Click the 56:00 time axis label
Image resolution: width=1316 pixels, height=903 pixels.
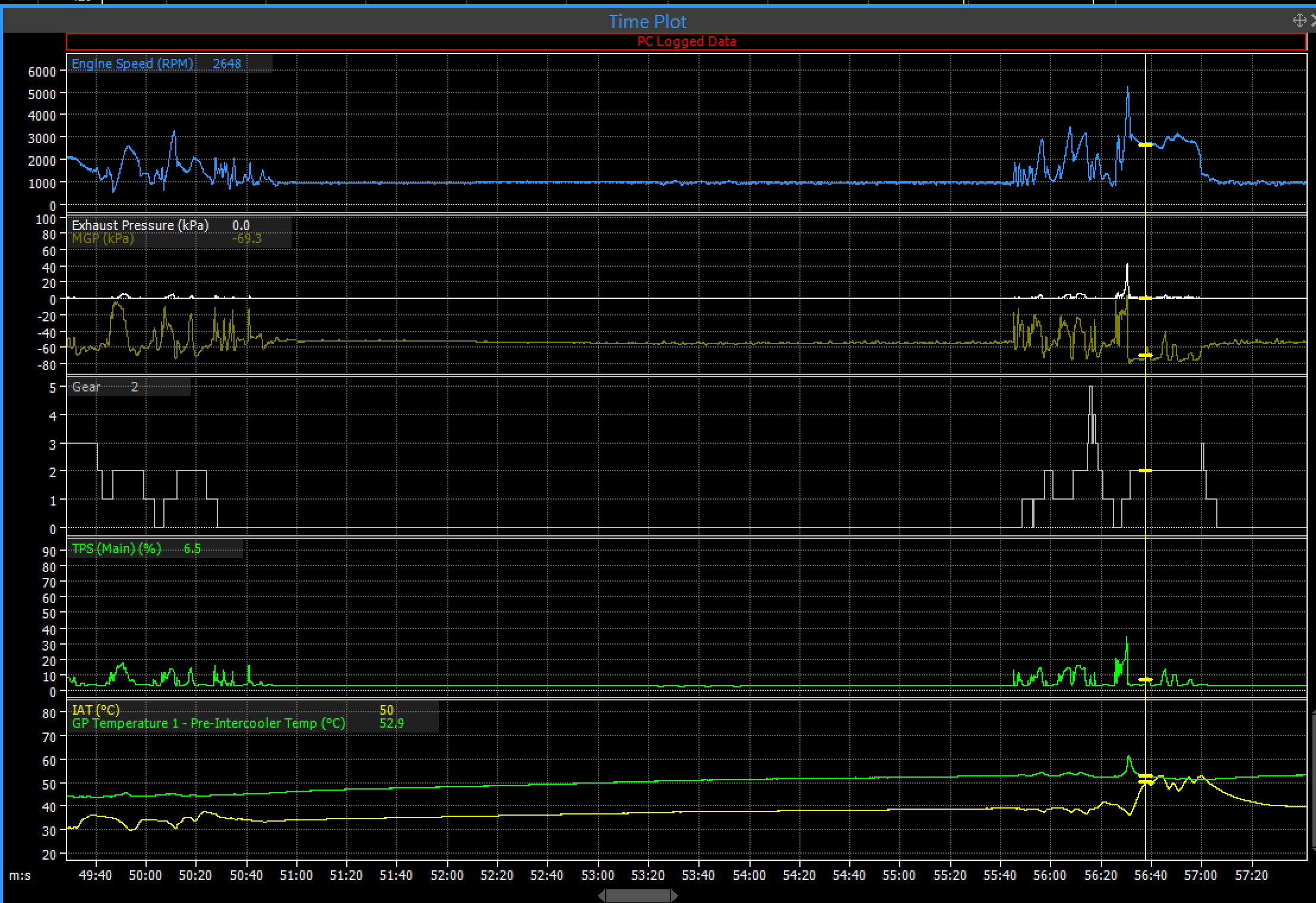(x=1049, y=875)
